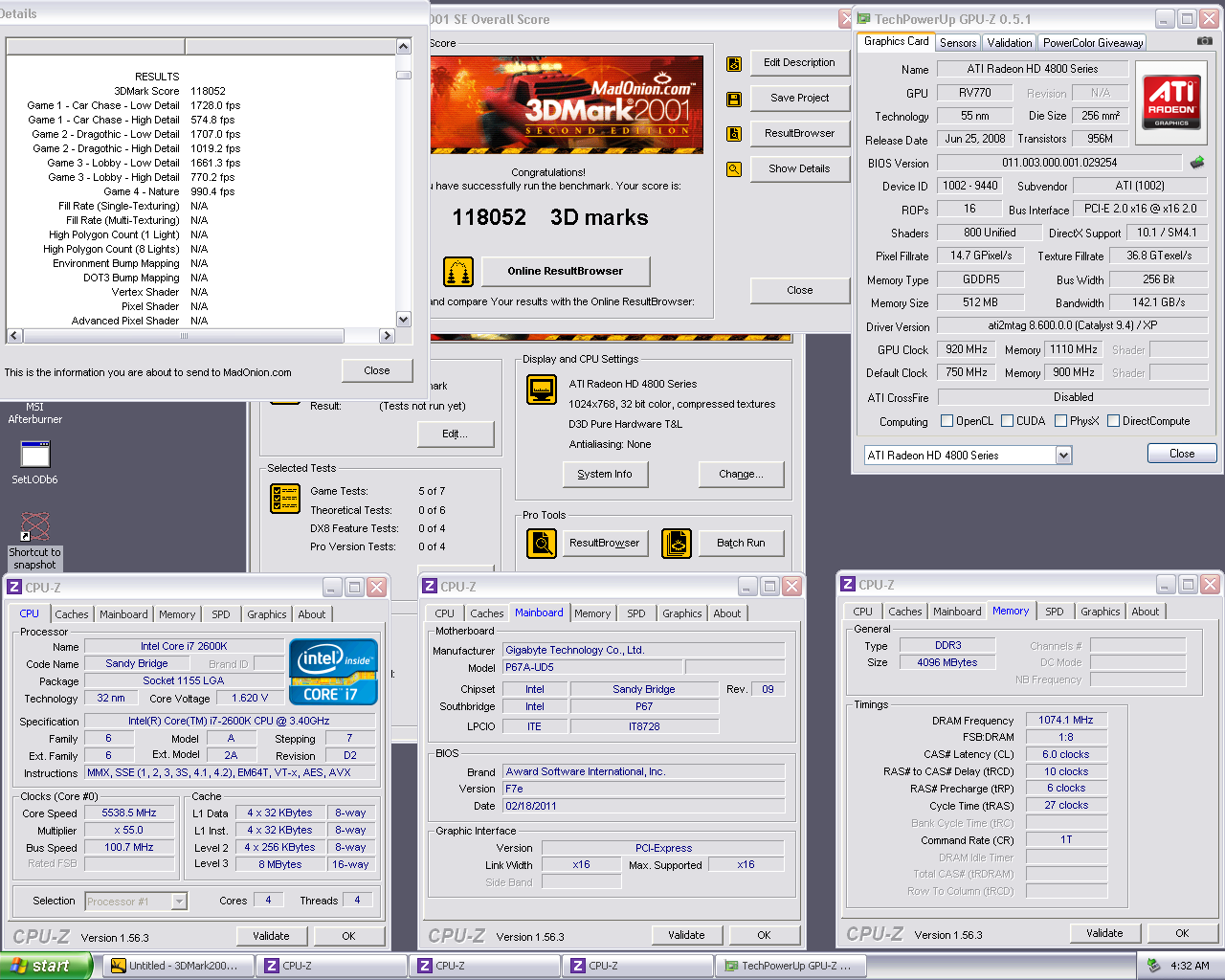Toggle the CUDA checkbox
Screen dimensions: 1225x980
pos(1008,421)
